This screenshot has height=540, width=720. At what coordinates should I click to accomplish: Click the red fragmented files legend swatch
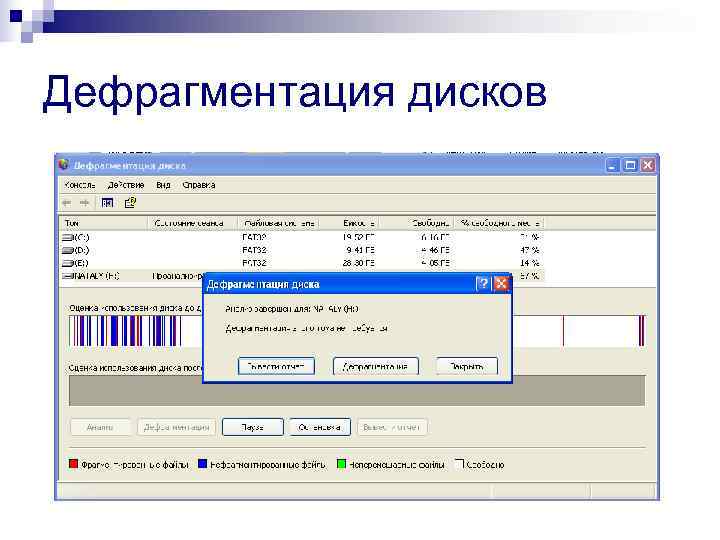(73, 464)
